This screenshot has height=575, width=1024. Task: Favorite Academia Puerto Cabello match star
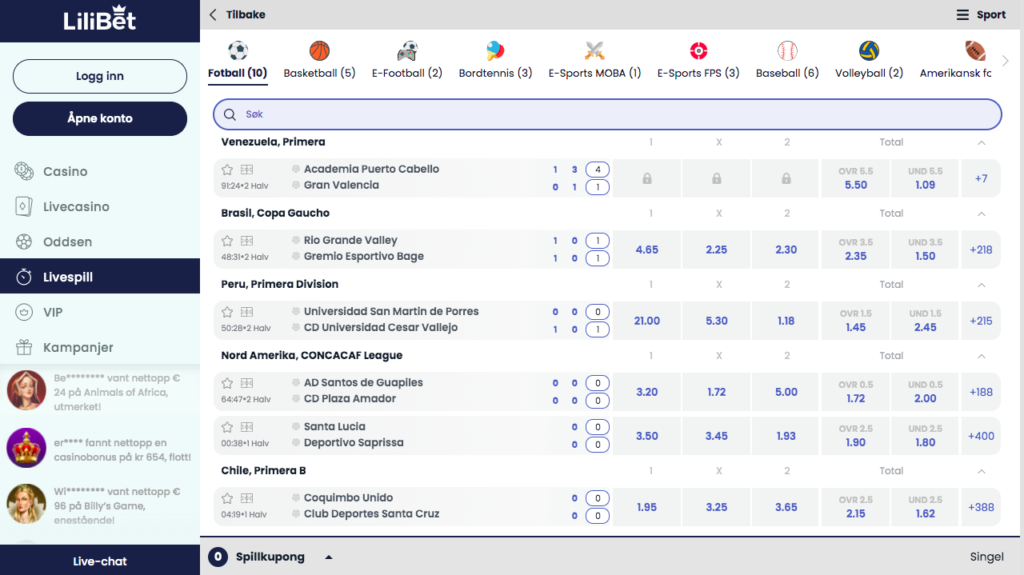pyautogui.click(x=227, y=170)
